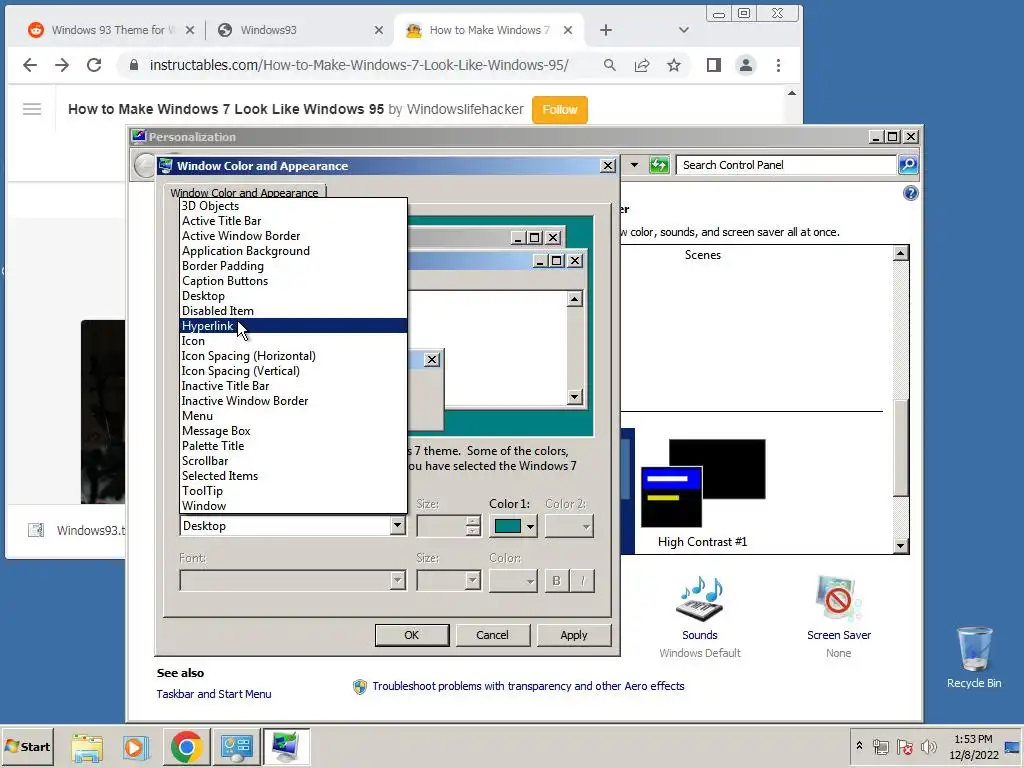Show hidden tray icons arrow

click(x=859, y=745)
